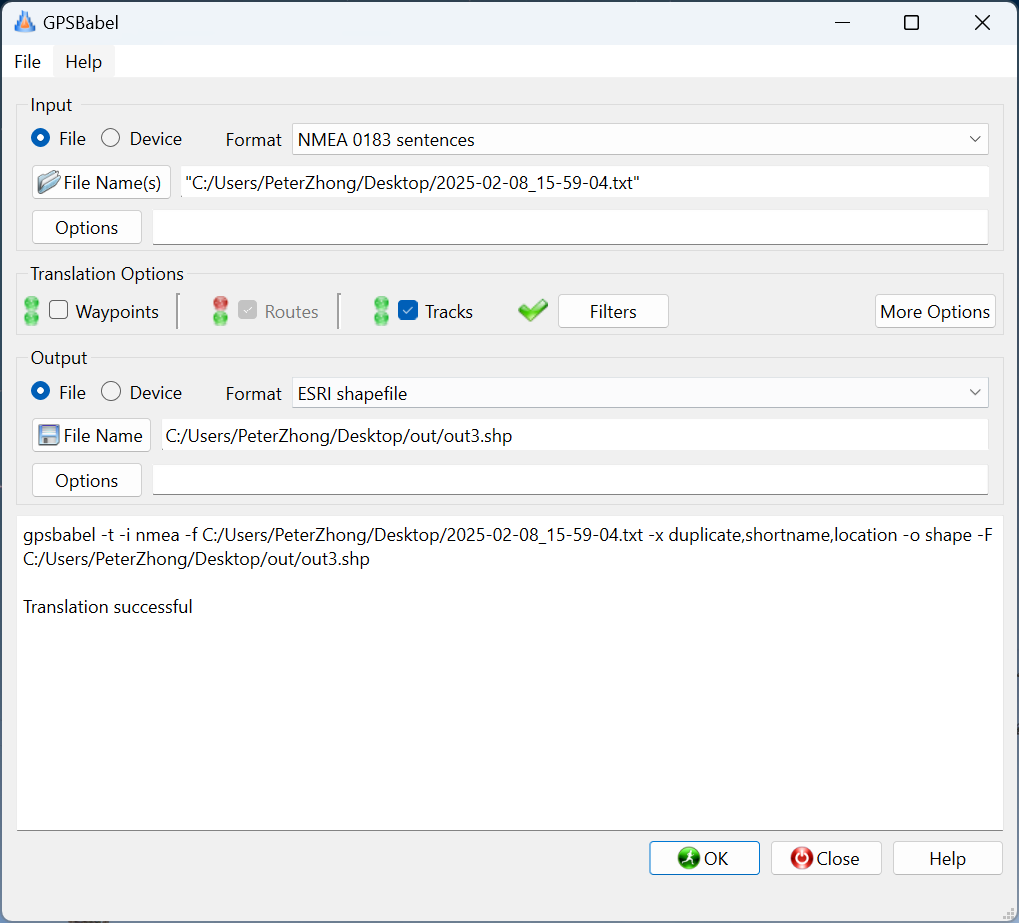Open the Filters dialog button
The height and width of the screenshot is (923, 1019).
tap(613, 311)
